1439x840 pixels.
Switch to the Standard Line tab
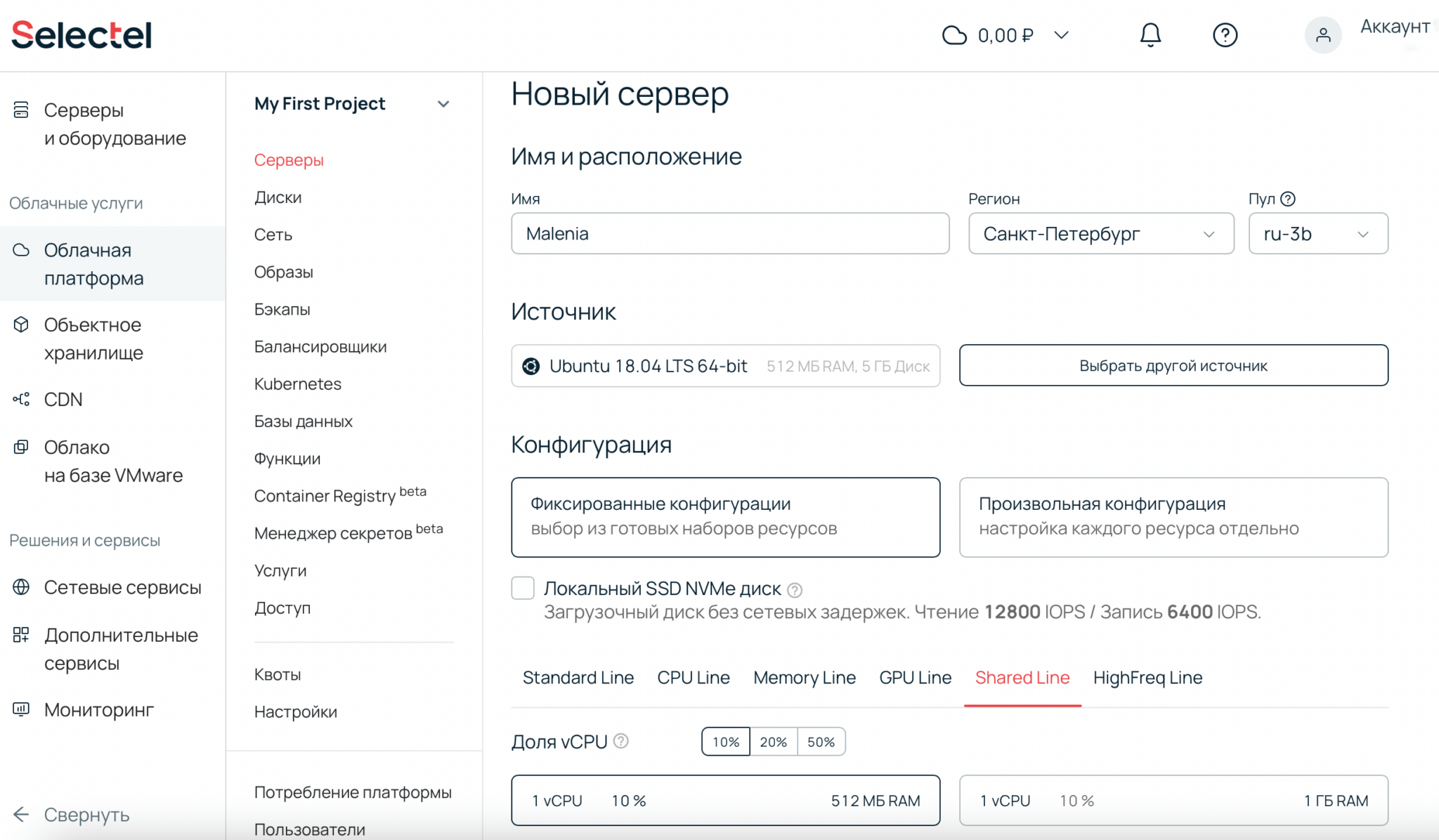click(x=578, y=678)
